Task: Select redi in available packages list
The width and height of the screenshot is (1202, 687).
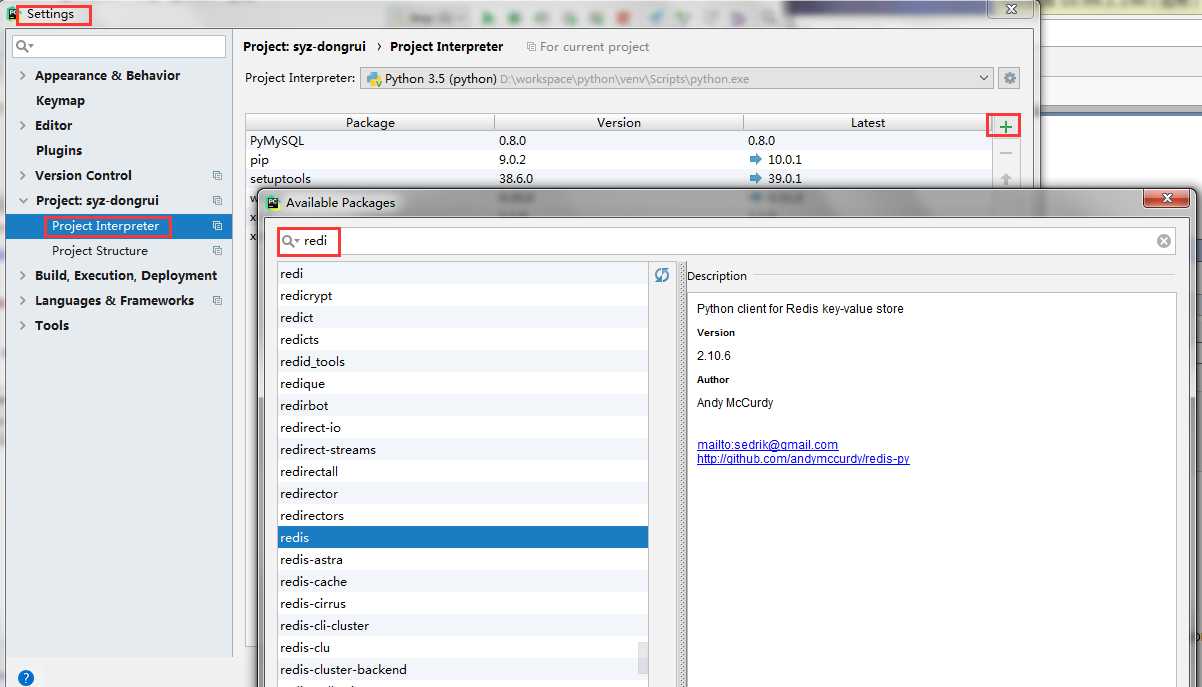Action: tap(463, 273)
